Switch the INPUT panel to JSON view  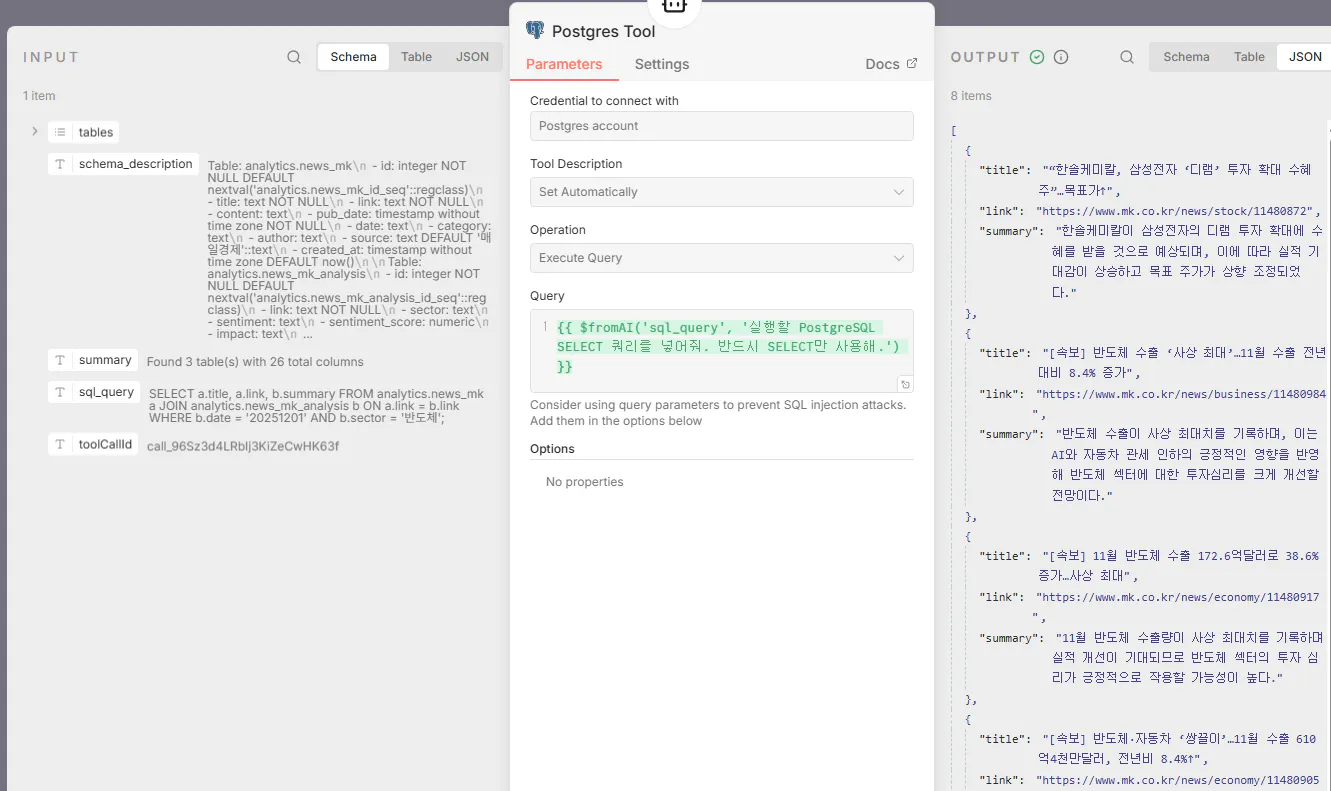click(472, 57)
